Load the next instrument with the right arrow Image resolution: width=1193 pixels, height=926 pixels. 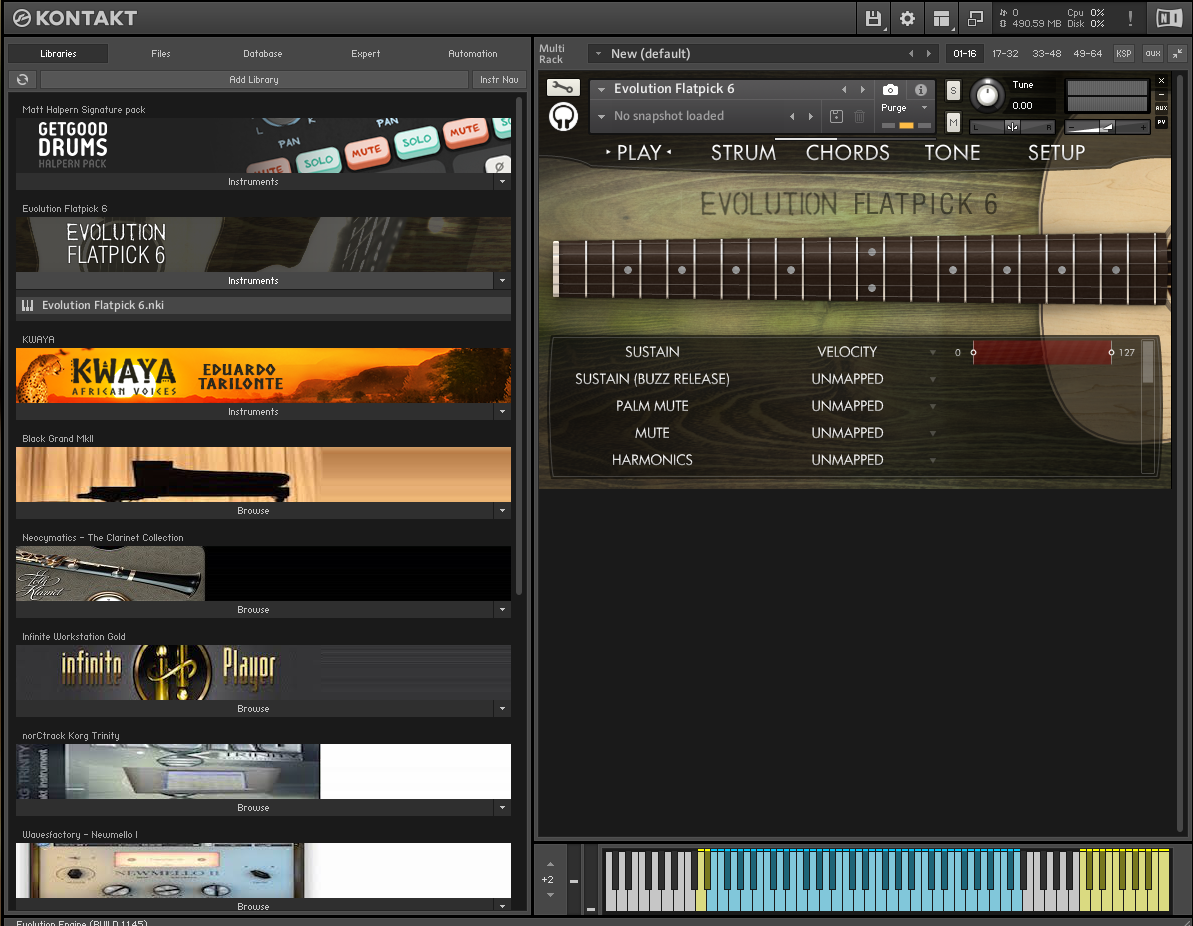point(863,90)
